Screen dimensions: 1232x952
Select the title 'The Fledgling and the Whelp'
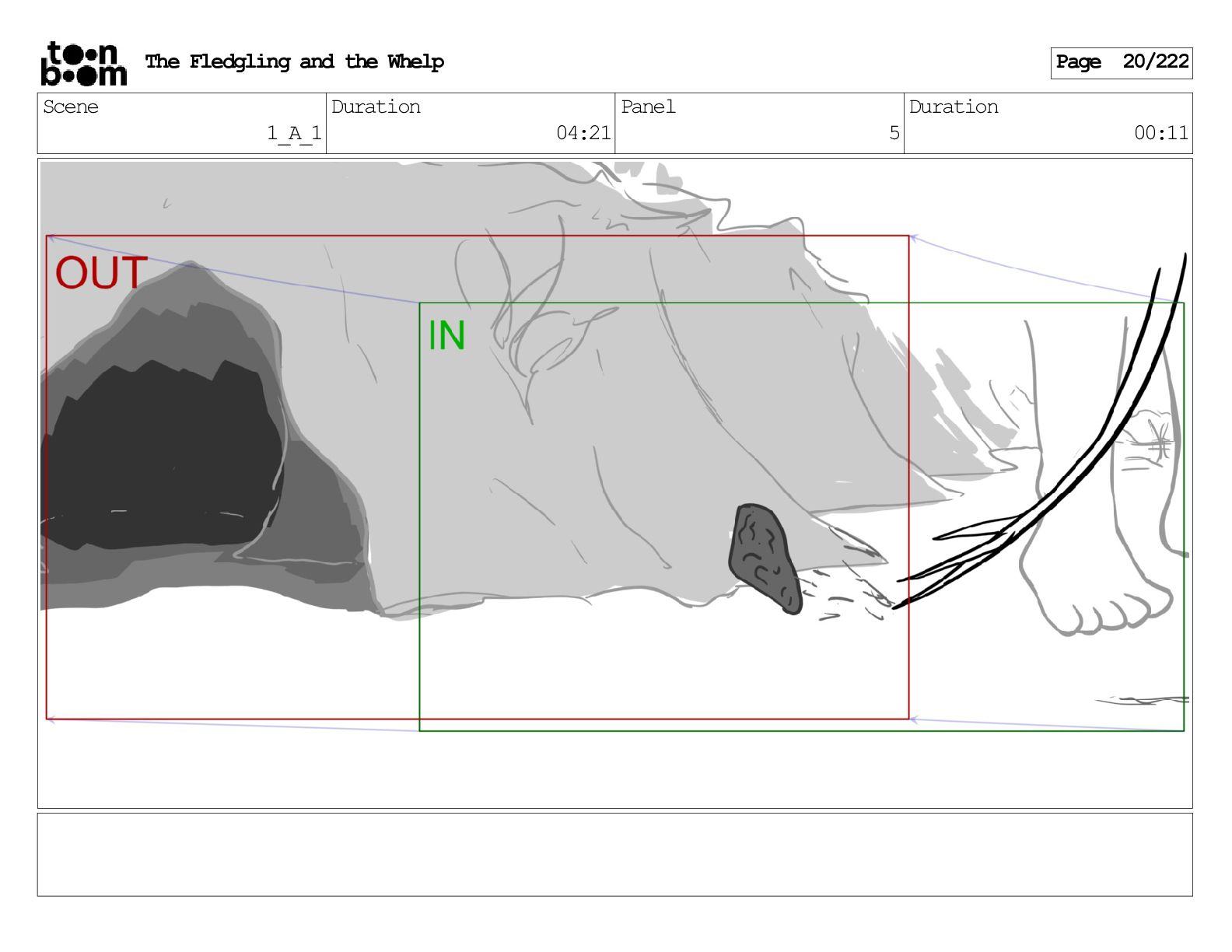pos(295,61)
